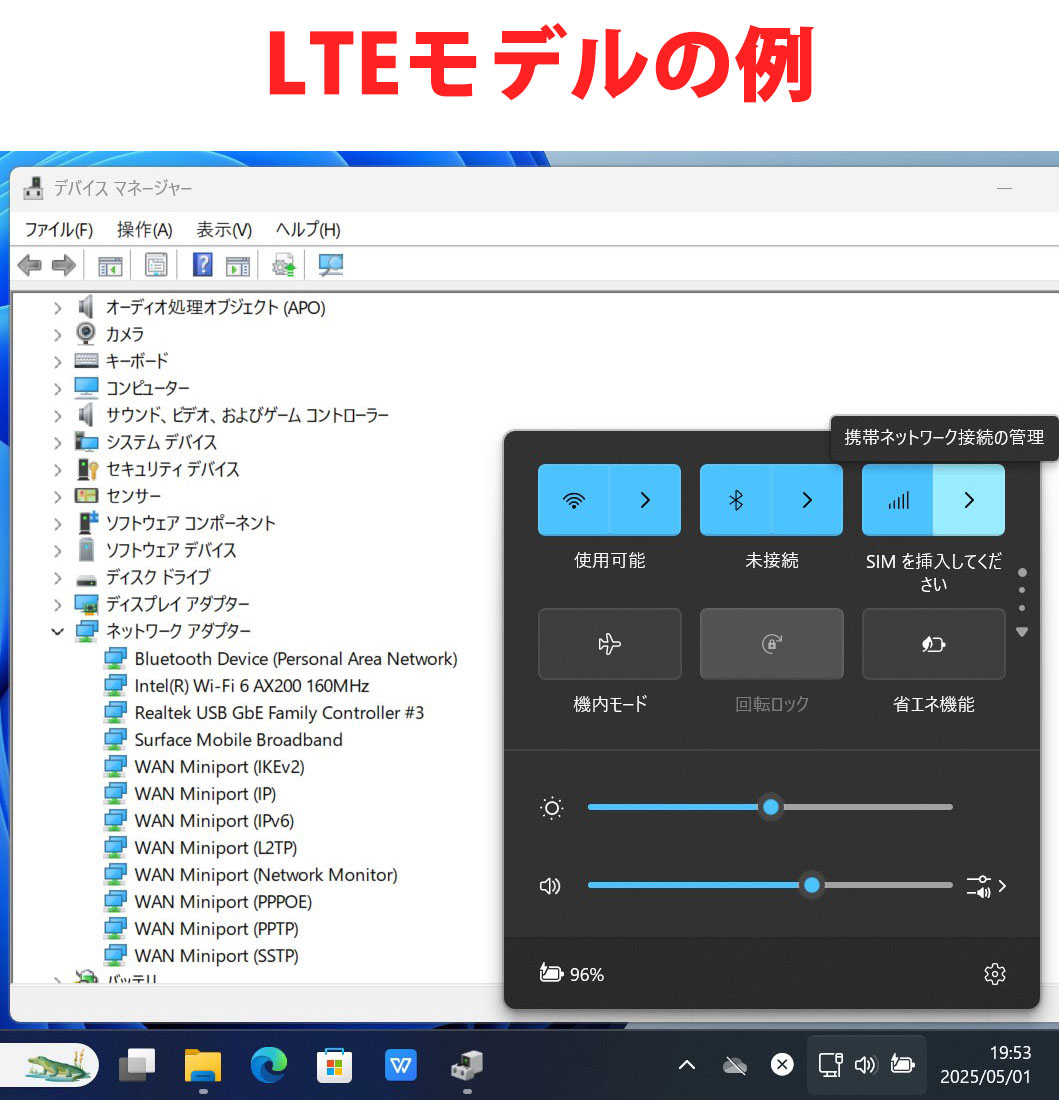Screen dimensions: 1059x1100
Task: Click the volume icon in the taskbar
Action: click(x=866, y=1065)
